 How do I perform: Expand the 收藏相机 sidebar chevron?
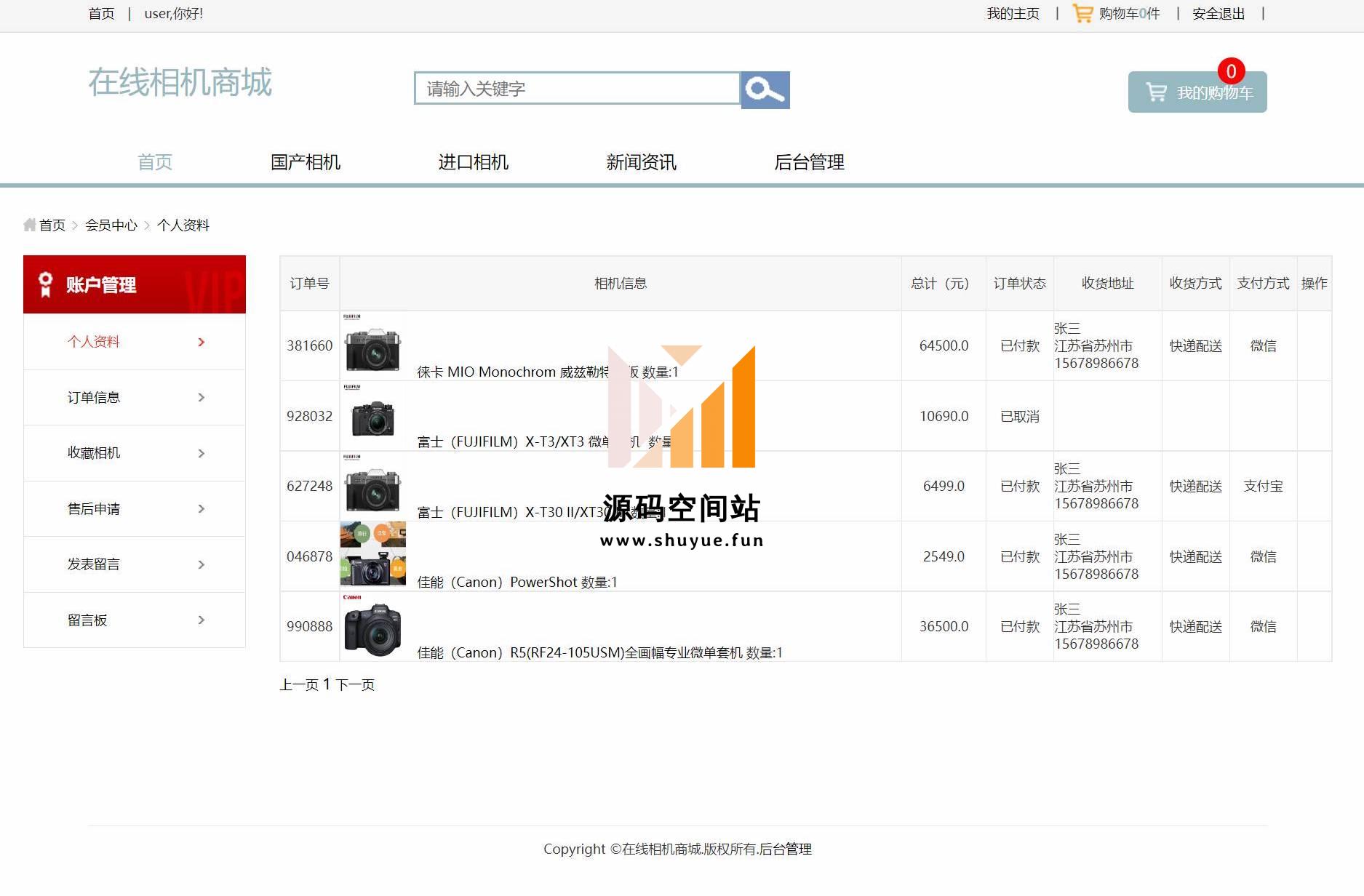pyautogui.click(x=202, y=453)
